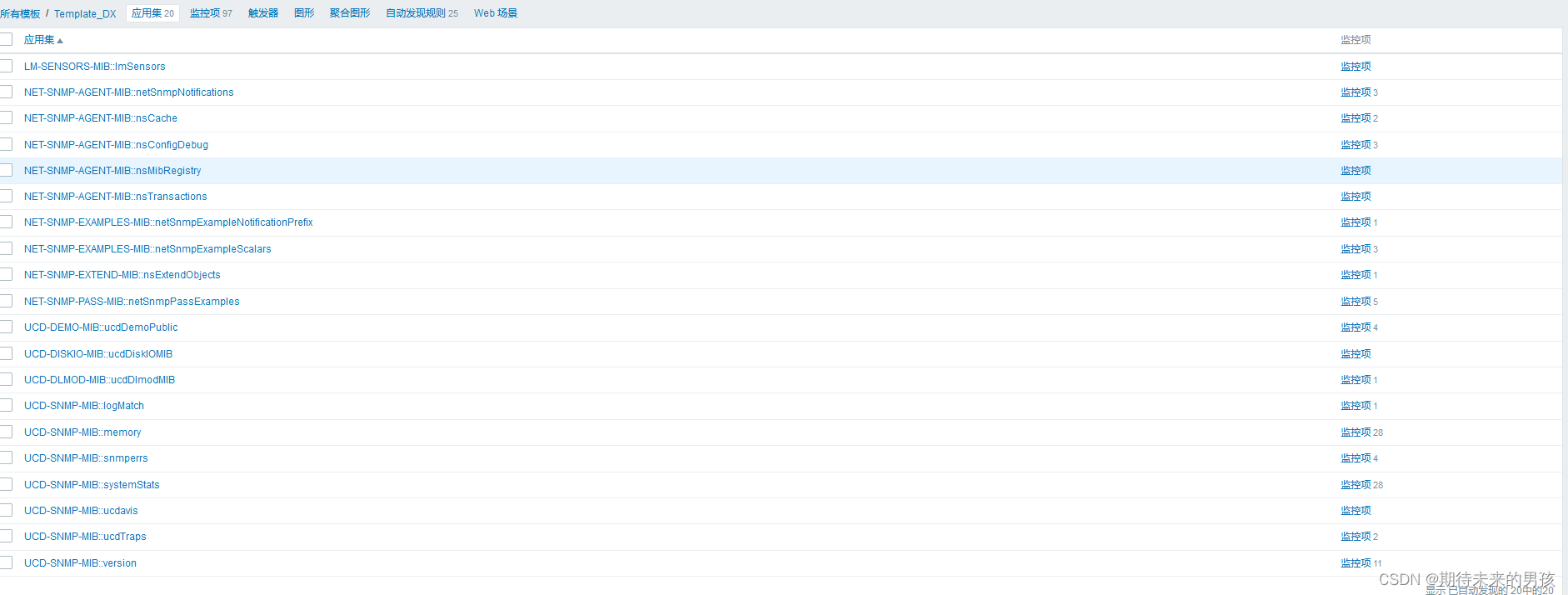Screen dimensions: 1568x595
Task: Check the systemStats row checkbox
Action: click(6, 484)
